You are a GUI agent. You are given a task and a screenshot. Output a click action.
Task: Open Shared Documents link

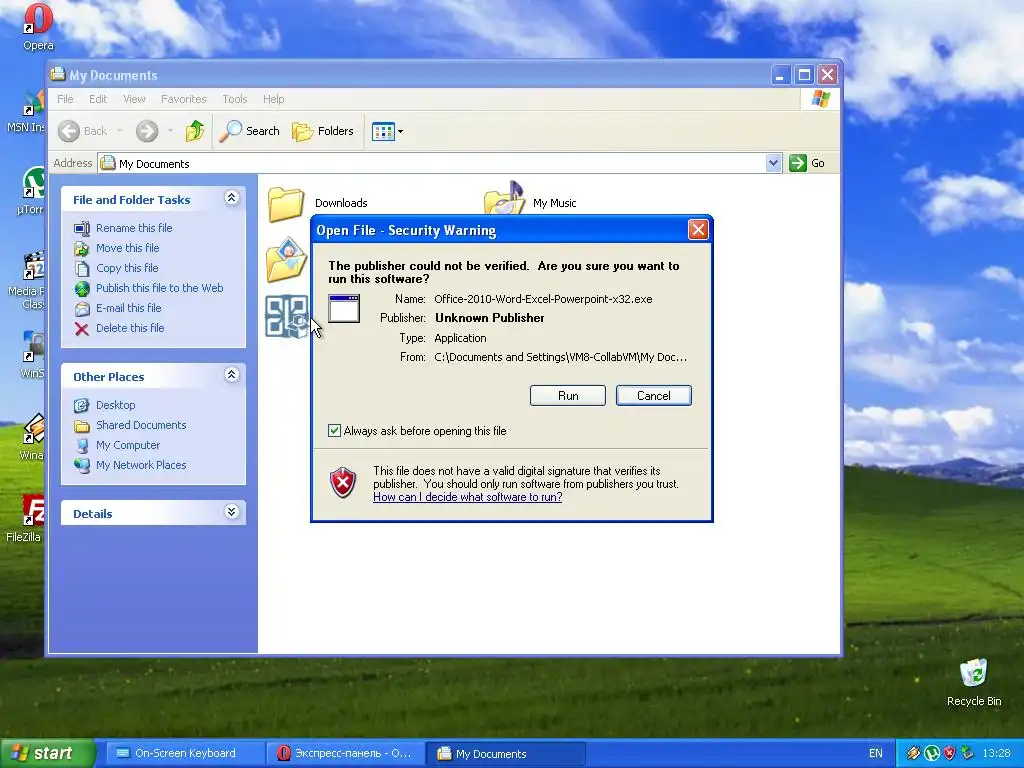tap(141, 425)
